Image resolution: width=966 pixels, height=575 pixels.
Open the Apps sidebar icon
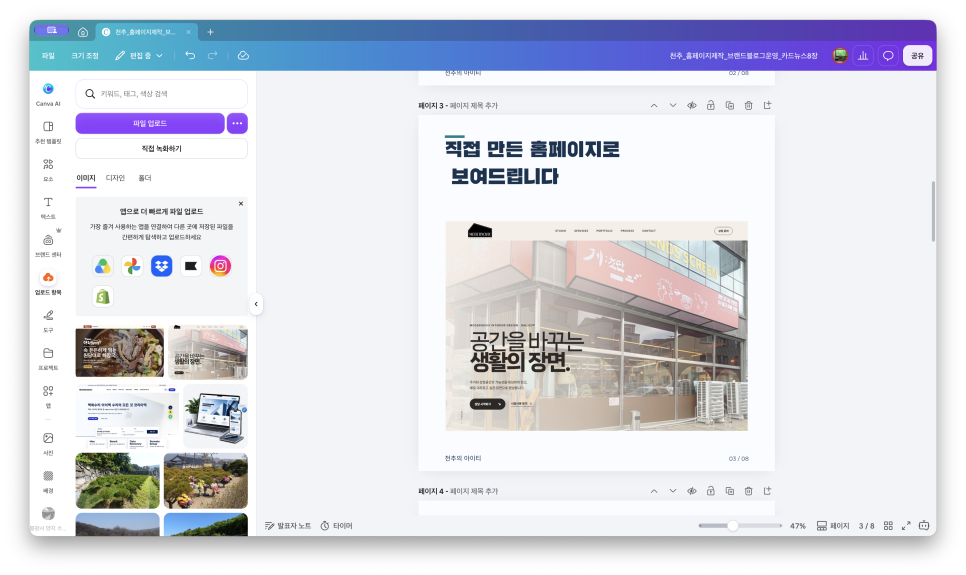[48, 391]
